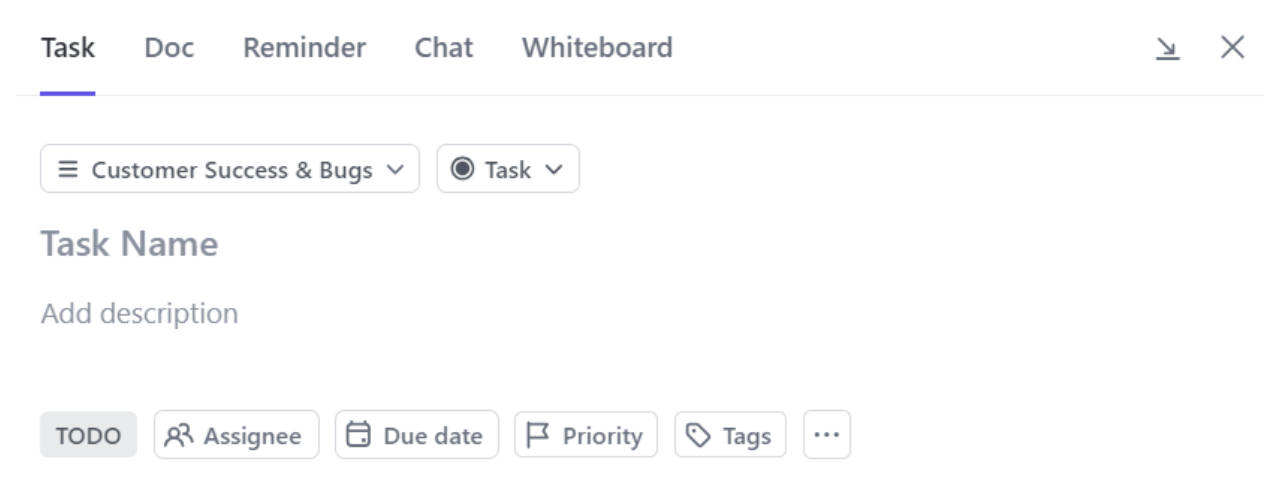
Task: Click the list icon beside Customer Success & Bugs
Action: (x=68, y=170)
